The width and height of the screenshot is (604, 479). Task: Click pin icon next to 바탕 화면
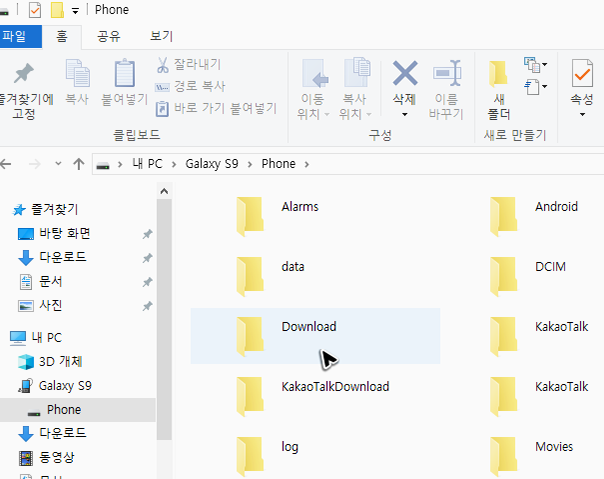(x=147, y=234)
